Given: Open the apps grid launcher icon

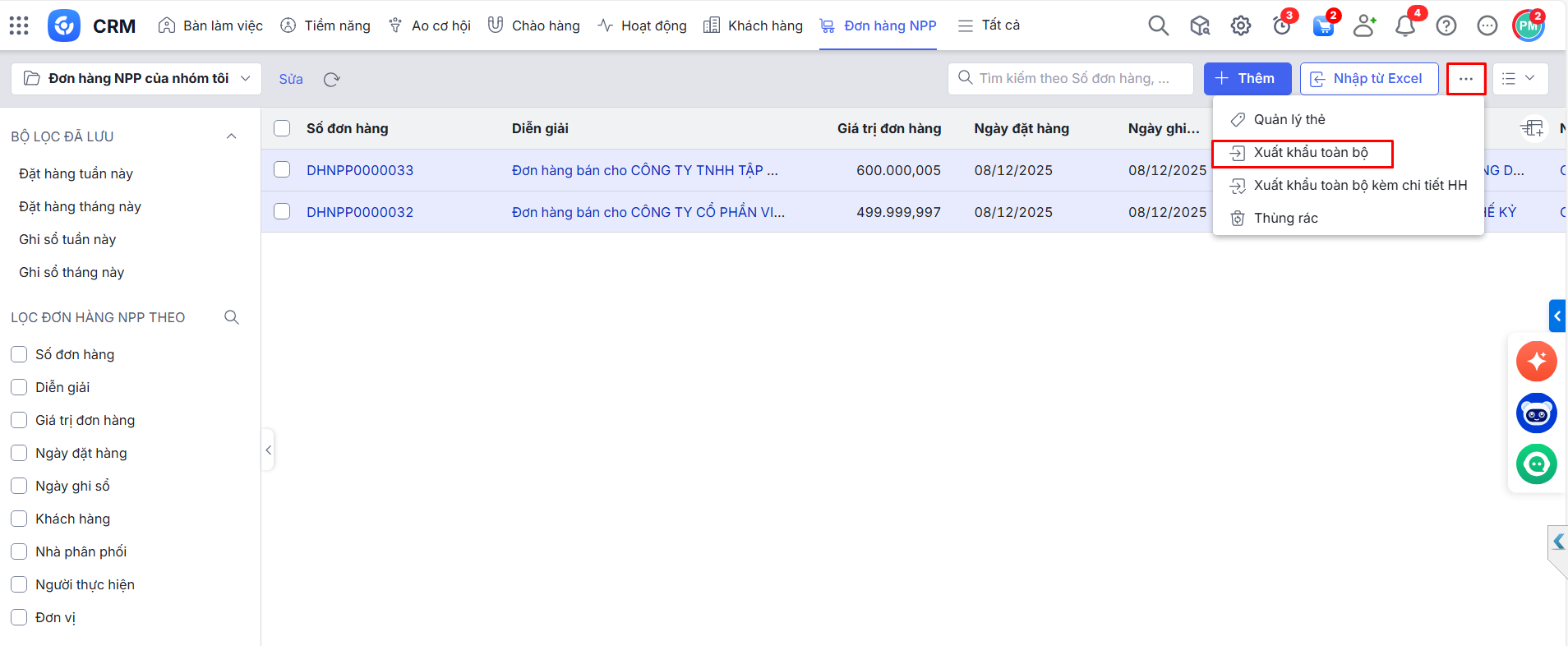Looking at the screenshot, I should click(x=19, y=25).
